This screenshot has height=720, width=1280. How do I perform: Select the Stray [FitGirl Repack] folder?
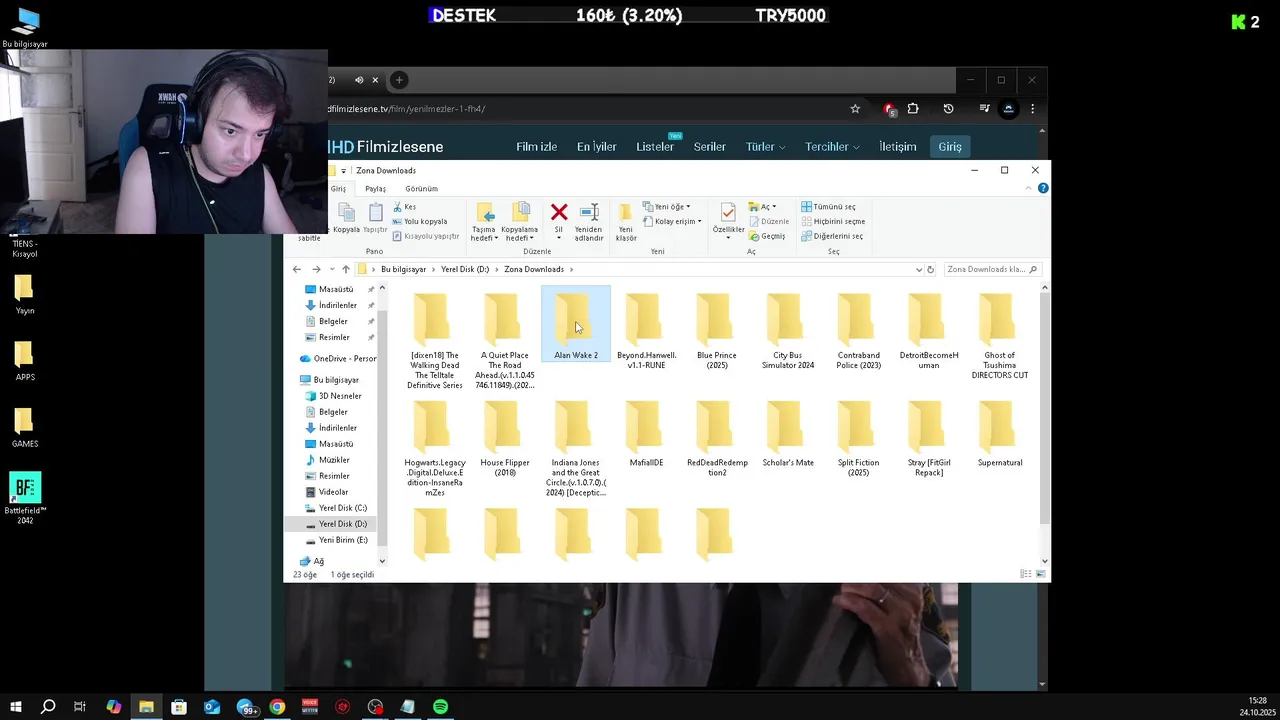tap(929, 438)
